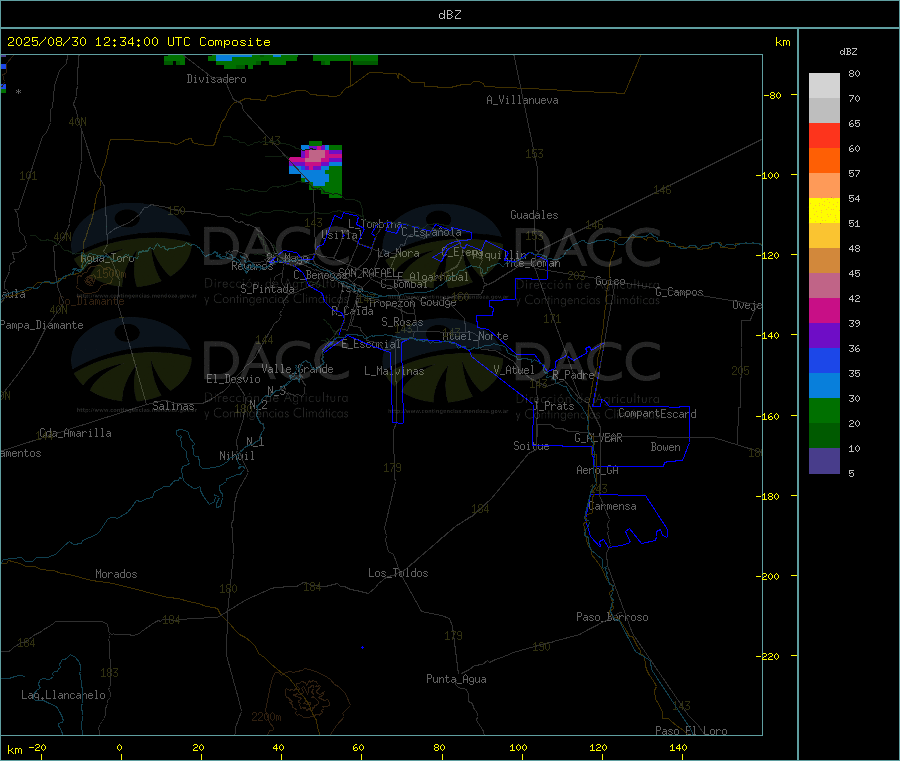Click the dark purple 5-10 dBZ legend swatch
This screenshot has height=761, width=900.
coord(824,461)
